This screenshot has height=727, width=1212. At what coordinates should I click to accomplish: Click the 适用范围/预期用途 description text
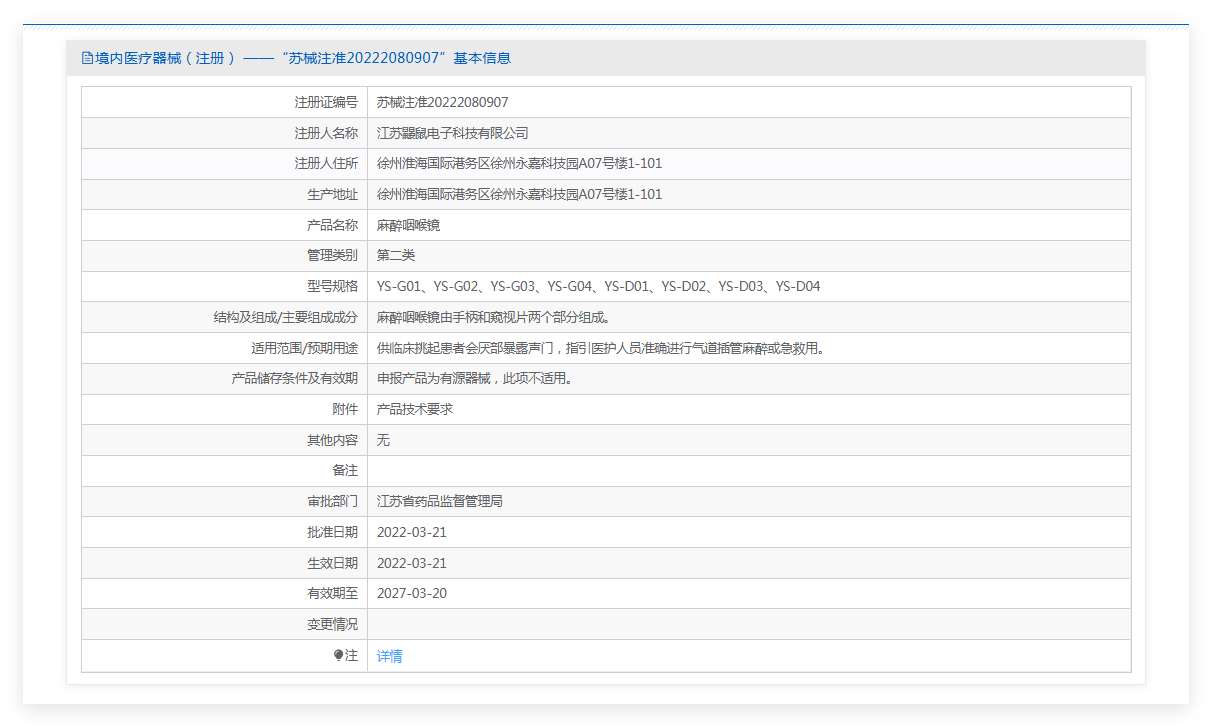click(x=600, y=348)
